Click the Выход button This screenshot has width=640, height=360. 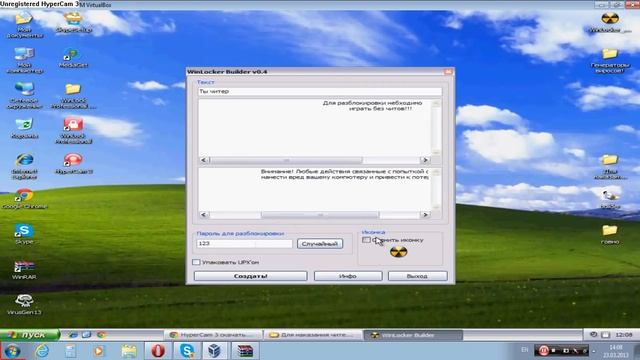[x=417, y=276]
